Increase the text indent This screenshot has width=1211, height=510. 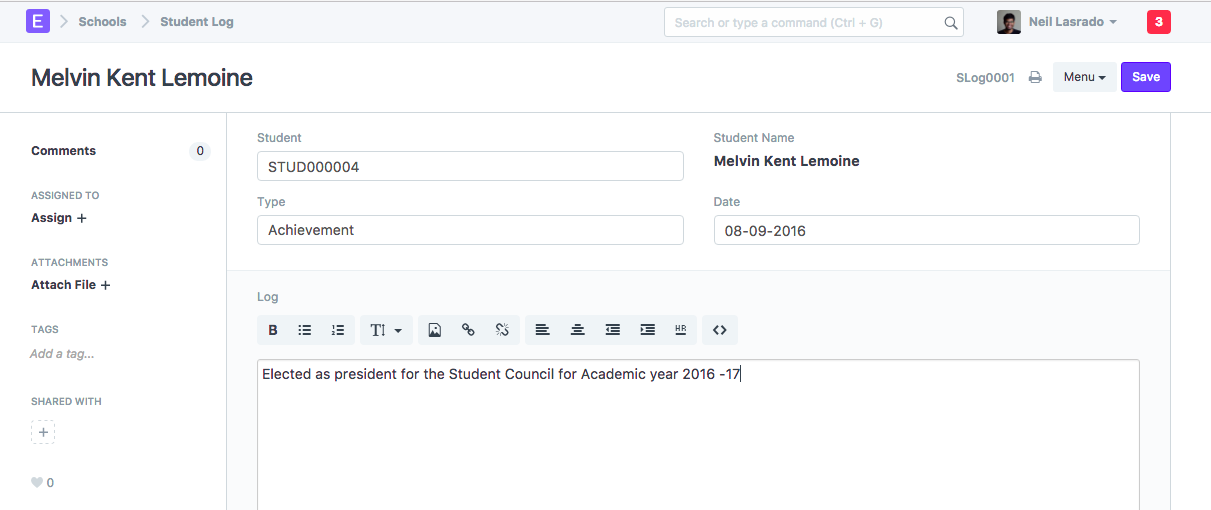click(x=647, y=330)
